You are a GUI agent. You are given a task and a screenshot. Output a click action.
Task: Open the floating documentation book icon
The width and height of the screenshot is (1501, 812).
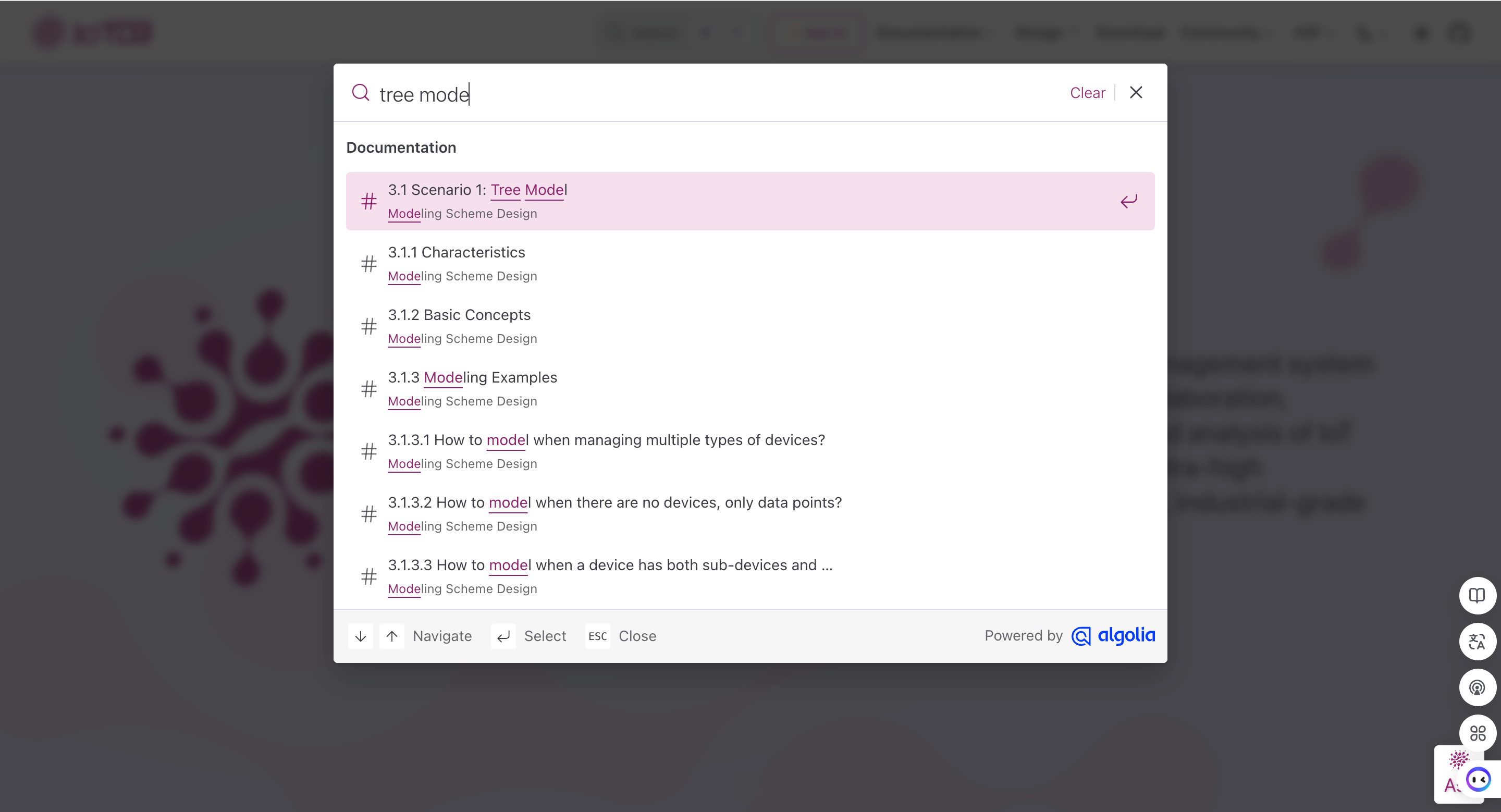pyautogui.click(x=1477, y=595)
